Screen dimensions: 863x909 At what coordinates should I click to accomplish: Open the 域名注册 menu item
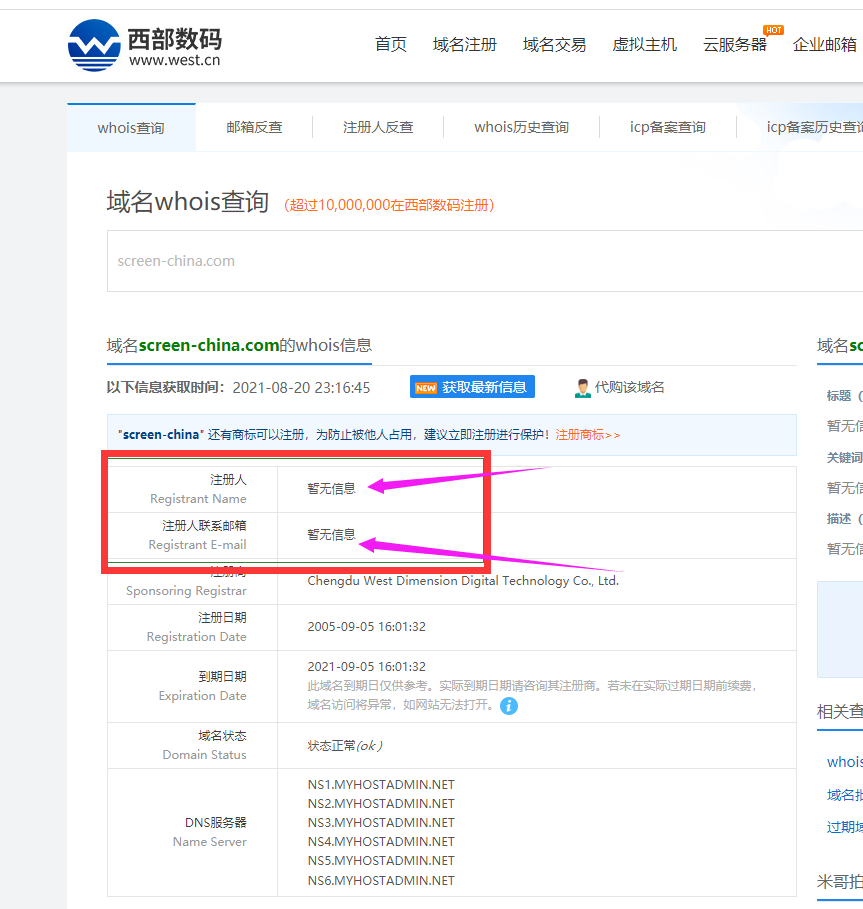[465, 45]
